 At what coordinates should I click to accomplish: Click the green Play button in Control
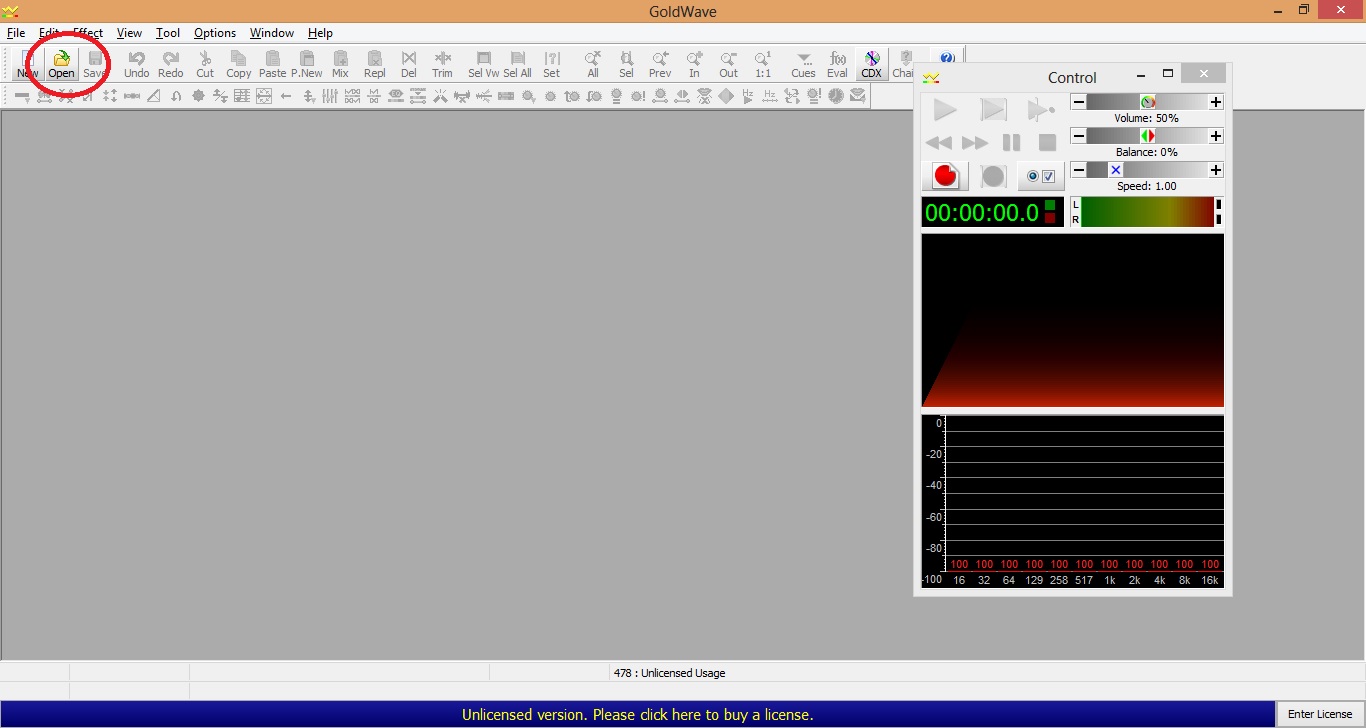click(x=945, y=110)
